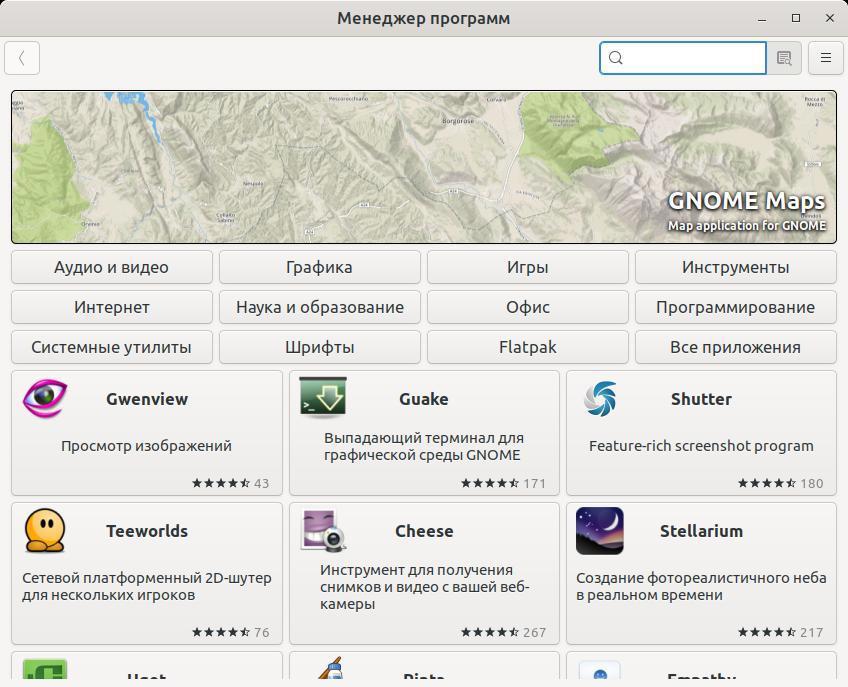Click description 'Feature-rich screenshot program'
Image resolution: width=848 pixels, height=687 pixels.
coord(701,446)
